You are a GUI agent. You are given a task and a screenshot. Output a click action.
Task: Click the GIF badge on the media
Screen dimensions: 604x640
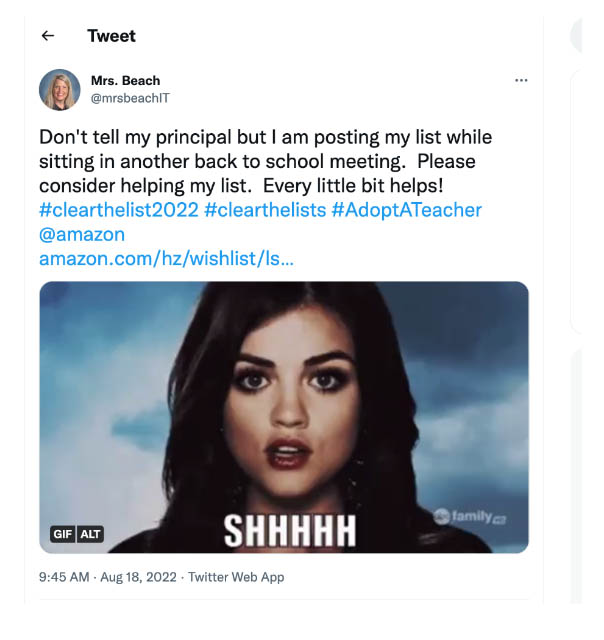point(64,534)
